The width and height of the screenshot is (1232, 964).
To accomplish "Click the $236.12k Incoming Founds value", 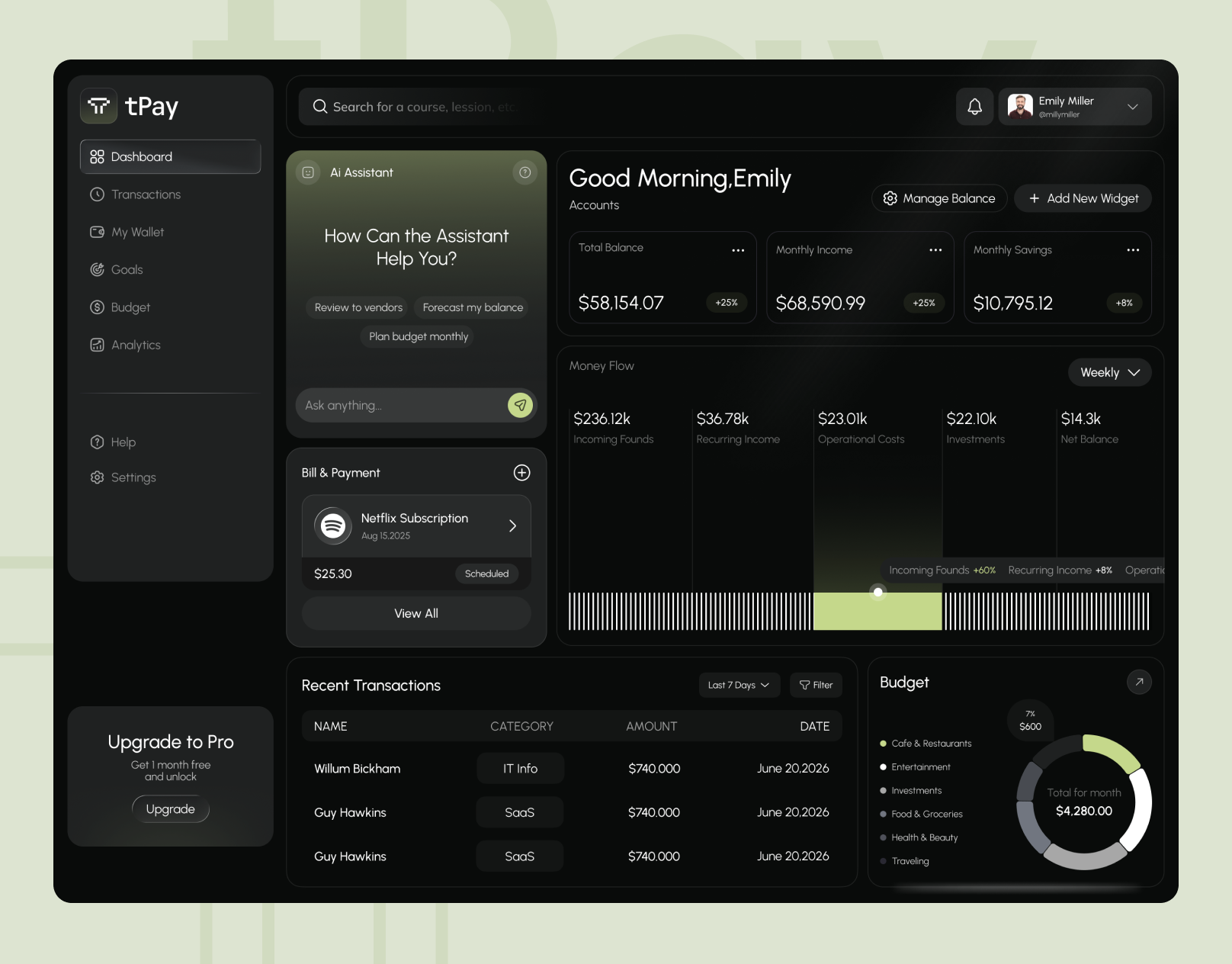I will (x=602, y=419).
